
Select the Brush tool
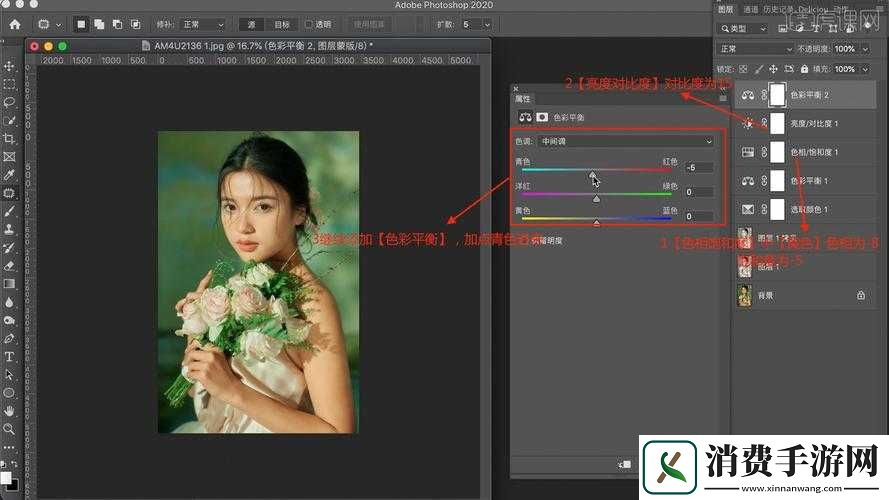[x=10, y=211]
